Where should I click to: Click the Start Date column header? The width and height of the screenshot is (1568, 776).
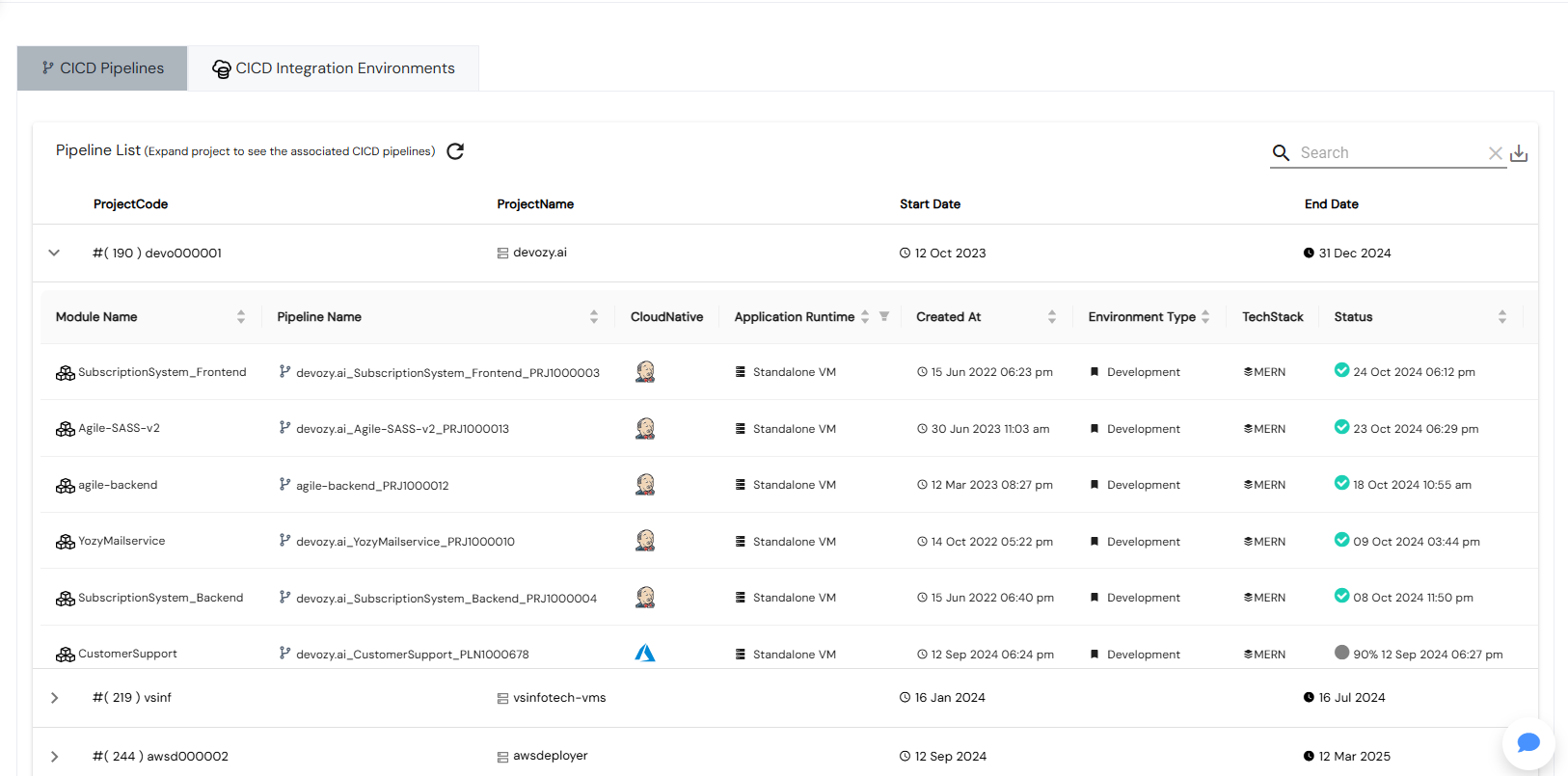[x=930, y=204]
